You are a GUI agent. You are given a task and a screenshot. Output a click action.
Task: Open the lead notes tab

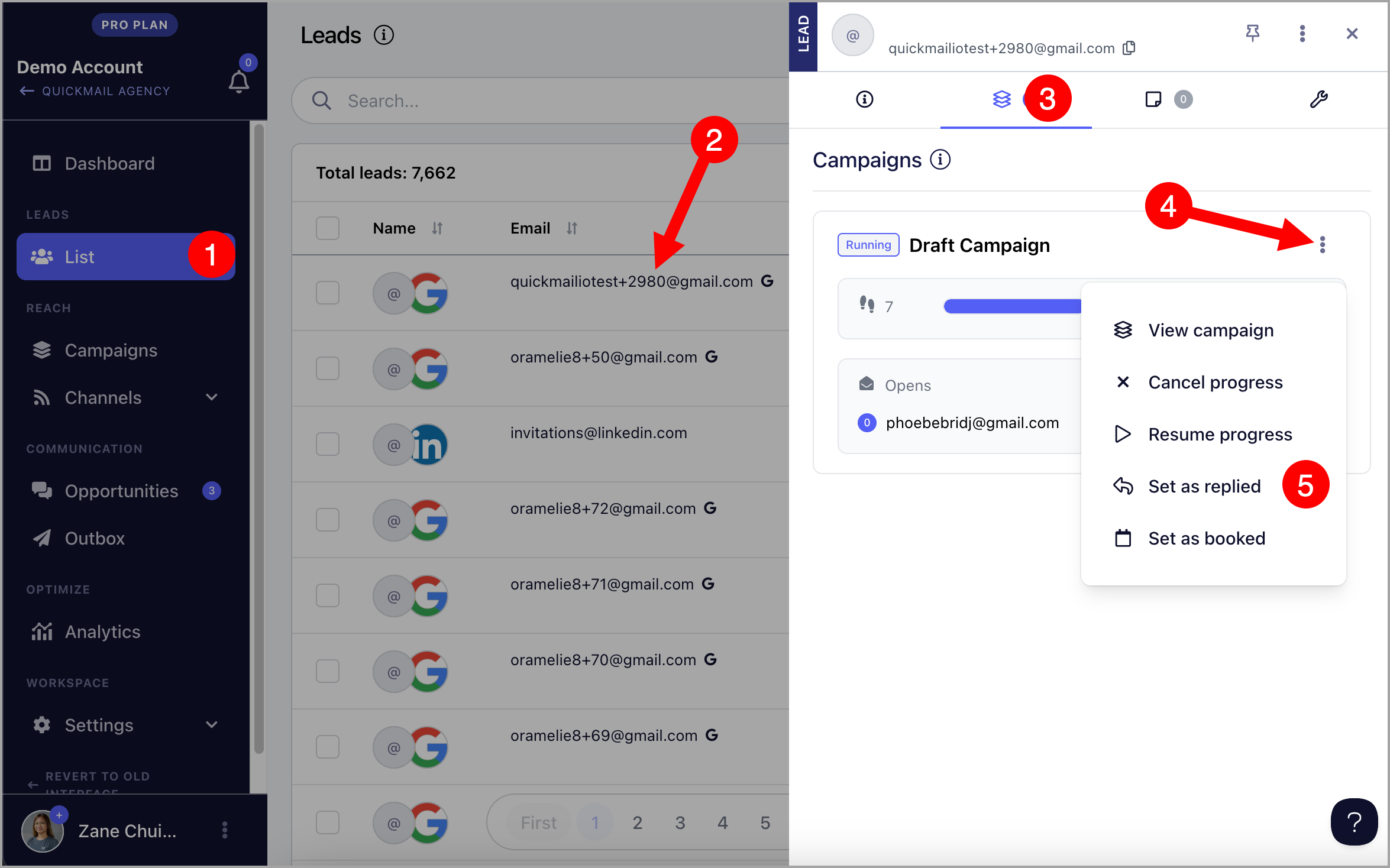(1153, 99)
